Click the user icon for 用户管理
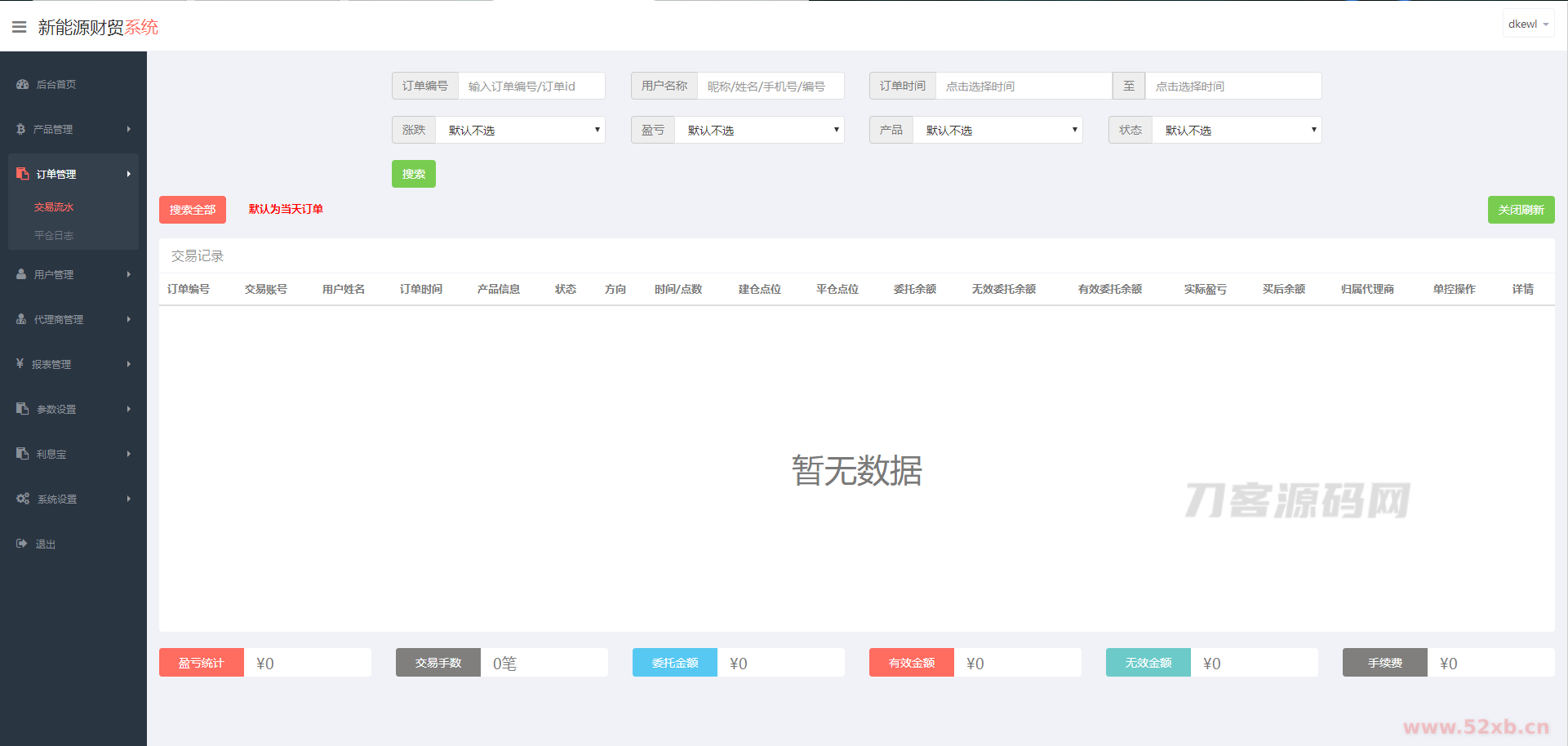 (21, 274)
